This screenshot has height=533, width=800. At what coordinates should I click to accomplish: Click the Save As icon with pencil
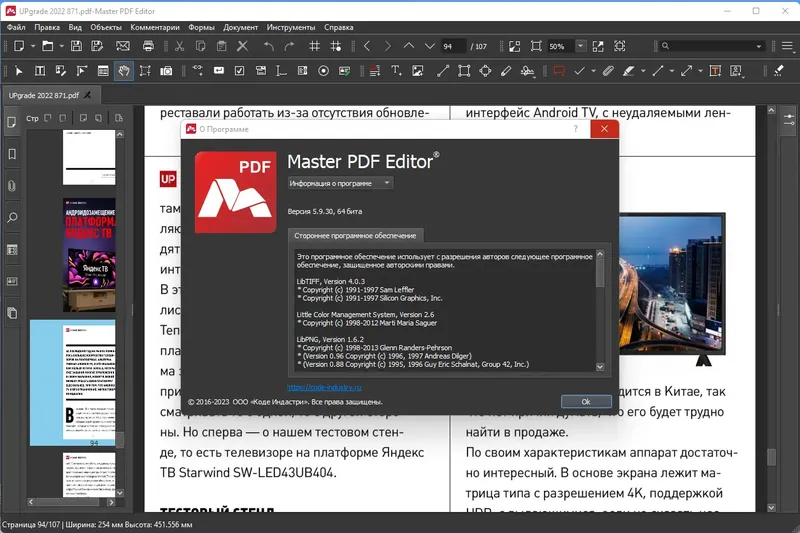(97, 46)
